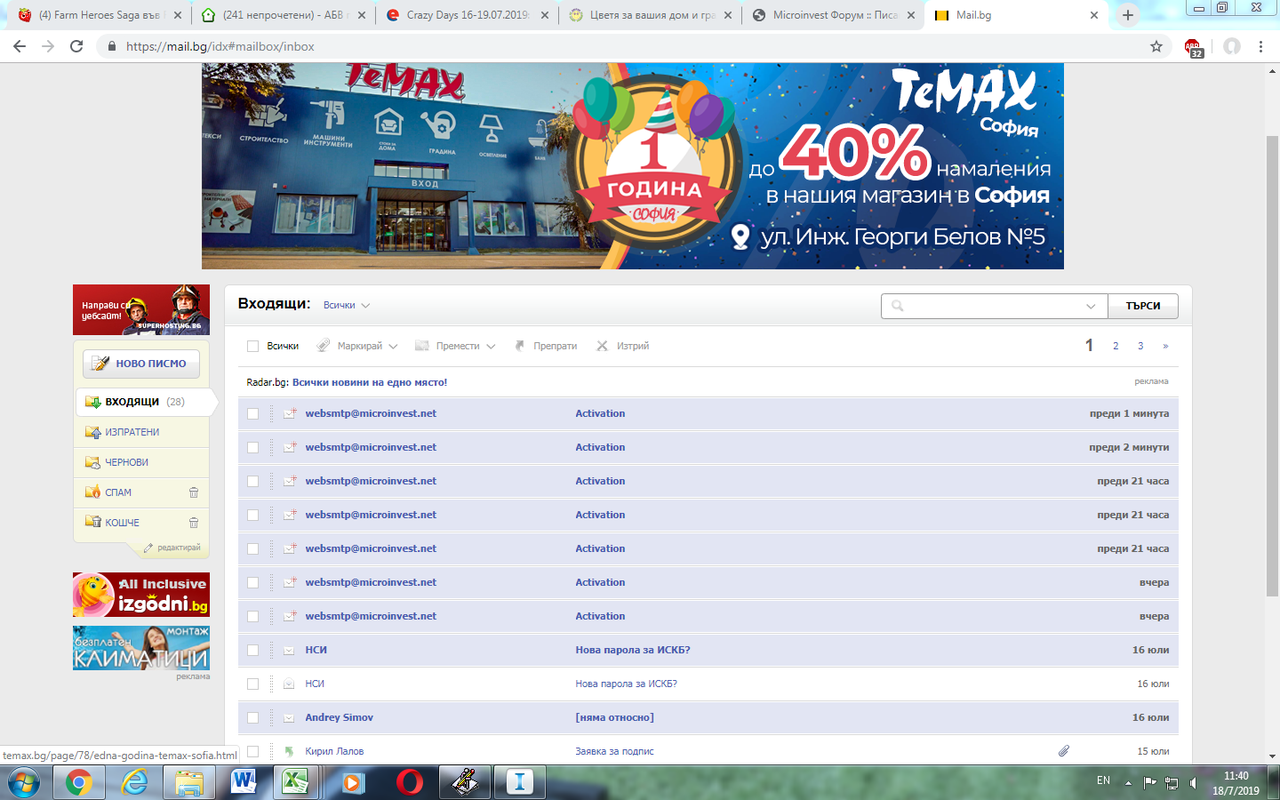Go to page 2 of the inbox
The height and width of the screenshot is (800, 1280).
pos(1116,346)
